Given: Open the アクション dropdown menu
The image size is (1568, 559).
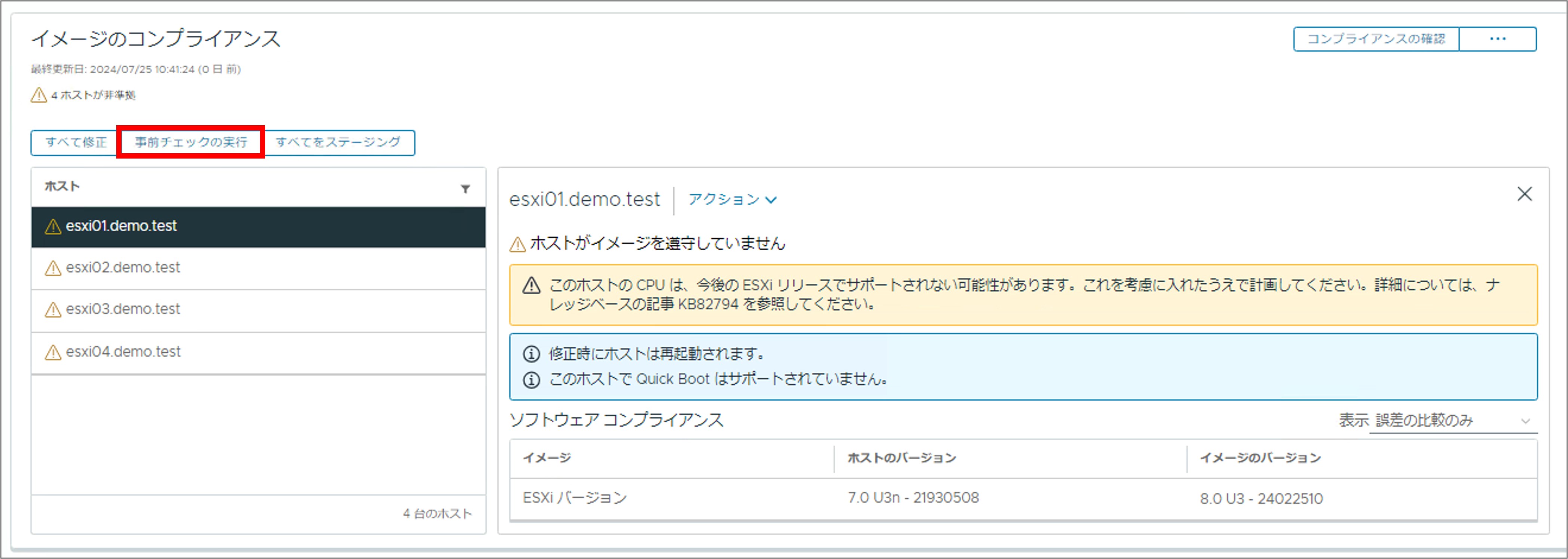Looking at the screenshot, I should coord(725,200).
